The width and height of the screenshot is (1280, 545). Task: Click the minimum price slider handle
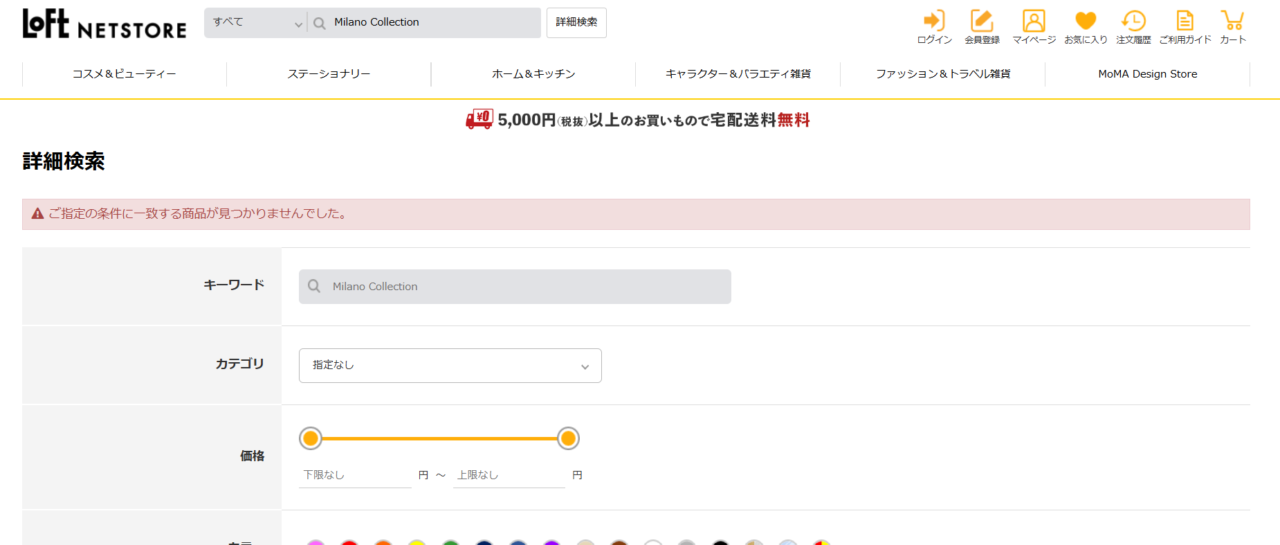[x=311, y=438]
